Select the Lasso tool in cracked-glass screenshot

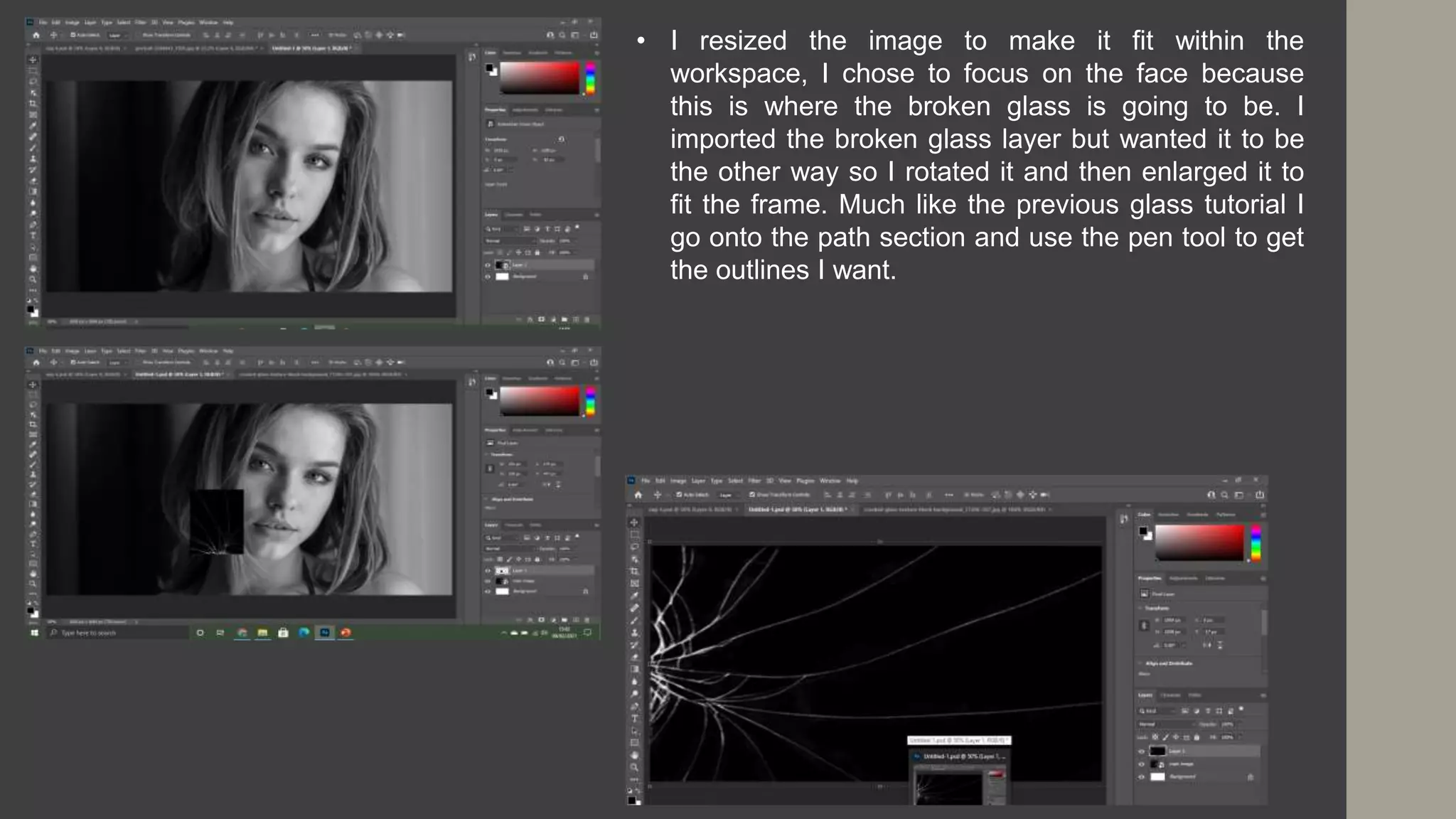pos(634,547)
